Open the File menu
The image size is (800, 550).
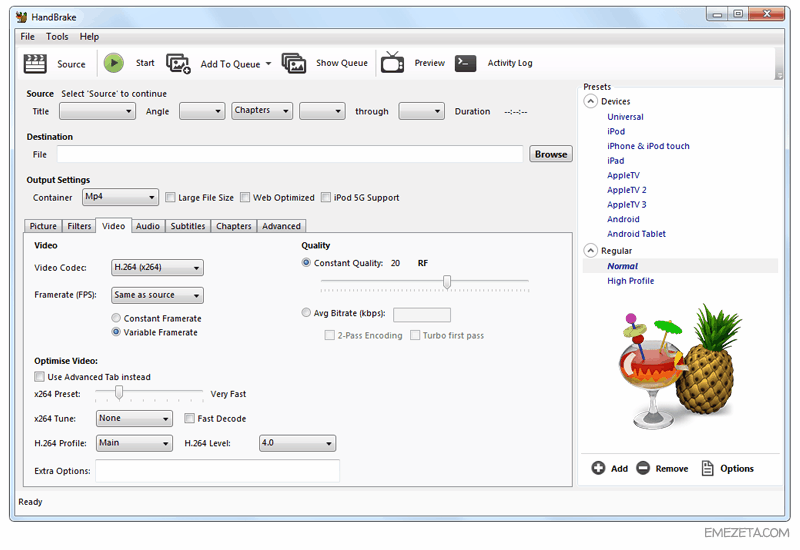click(28, 37)
